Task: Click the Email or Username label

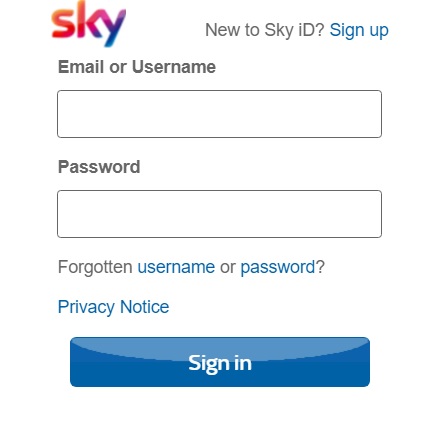Action: point(137,67)
